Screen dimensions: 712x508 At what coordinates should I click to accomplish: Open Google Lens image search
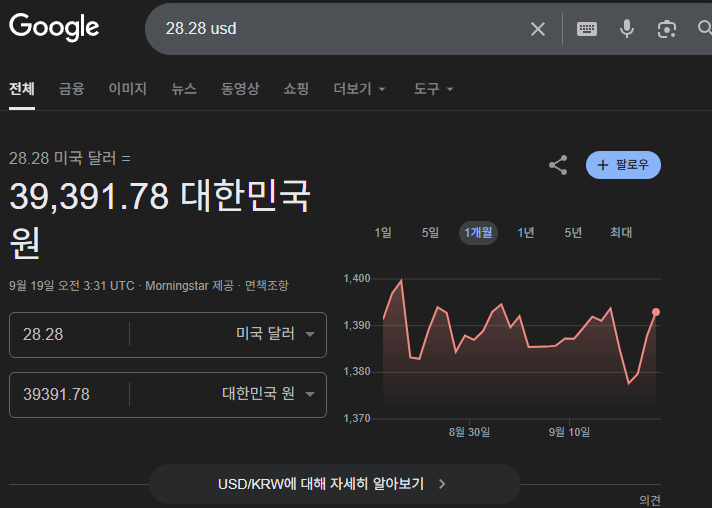[x=667, y=29]
